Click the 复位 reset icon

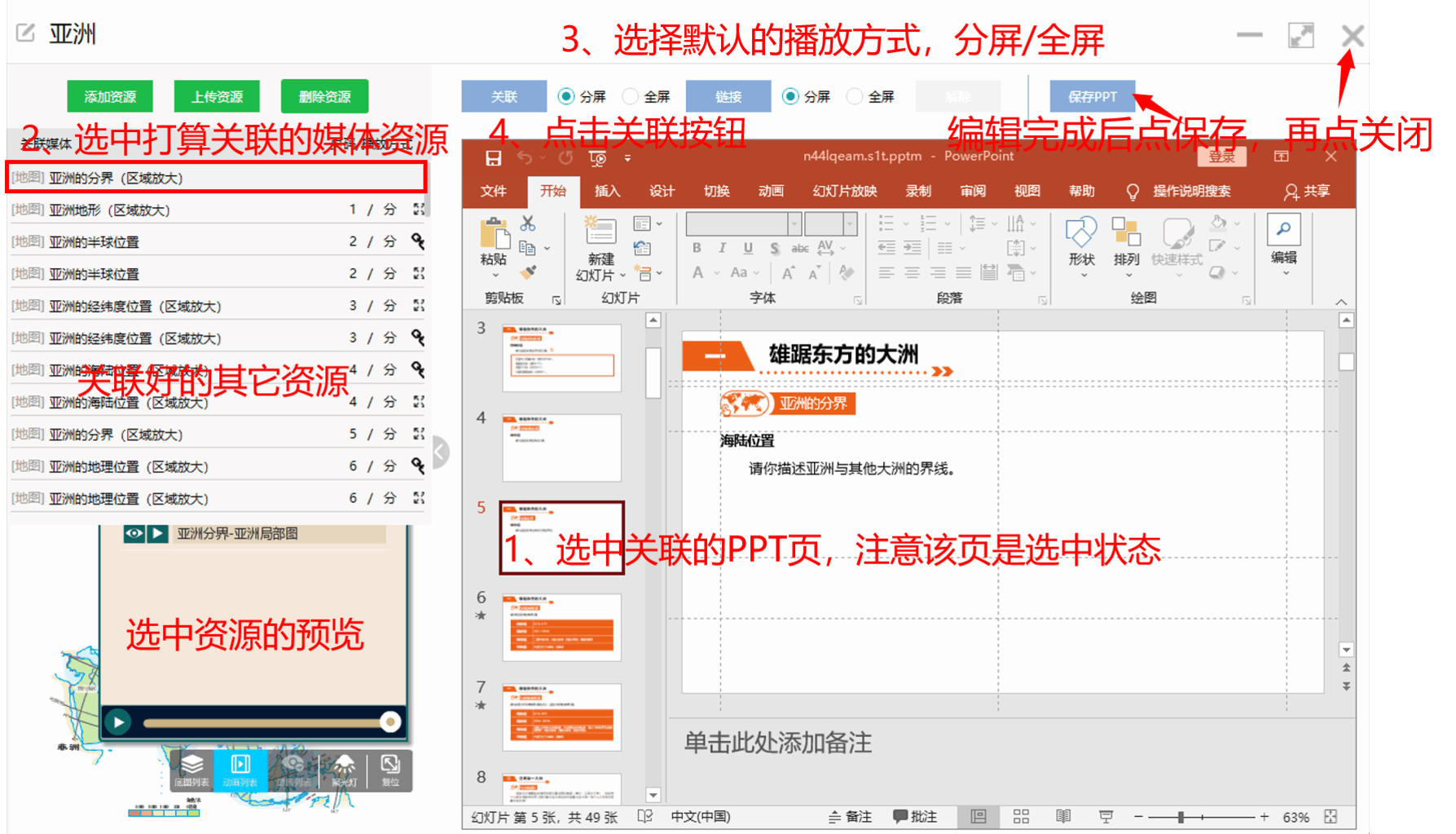click(x=390, y=770)
